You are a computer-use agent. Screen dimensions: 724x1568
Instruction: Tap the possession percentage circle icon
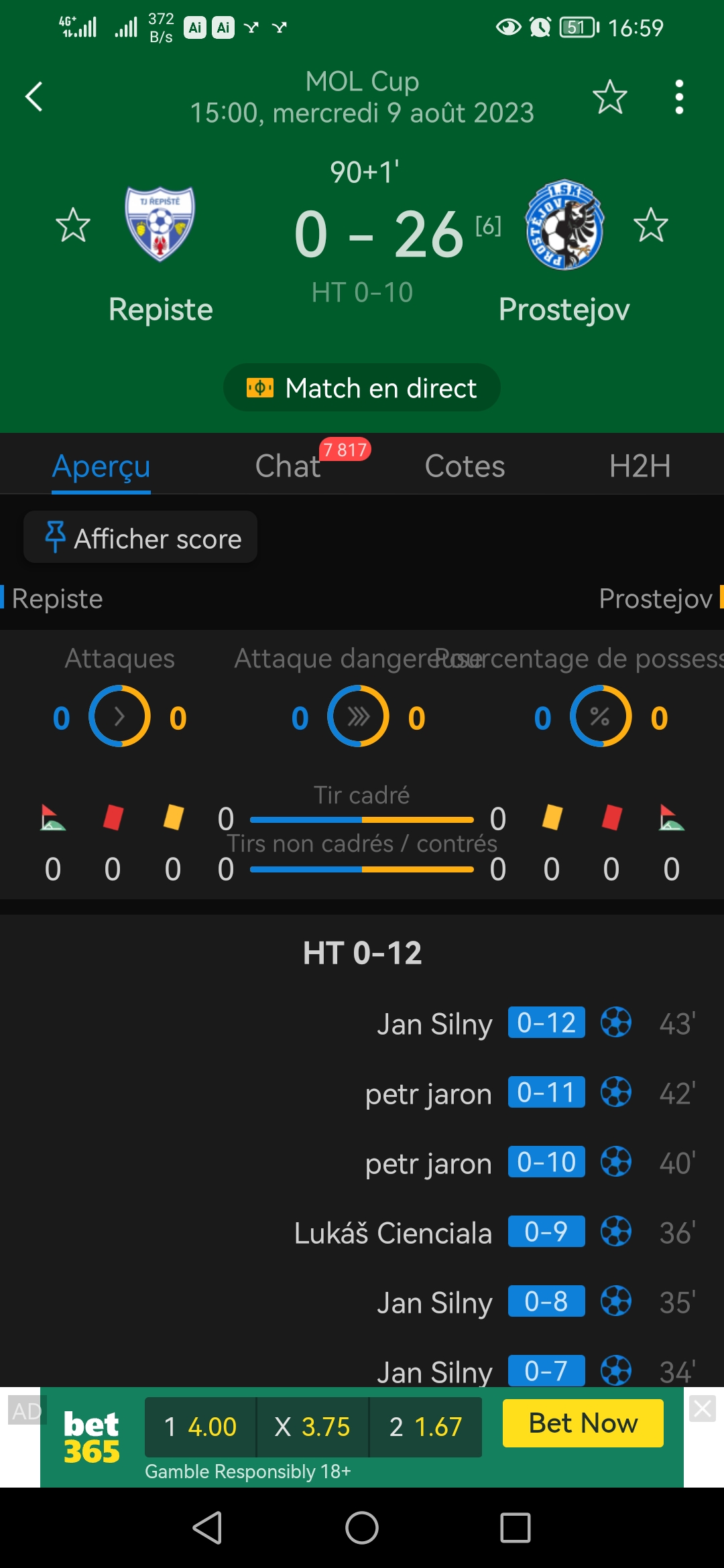point(600,716)
